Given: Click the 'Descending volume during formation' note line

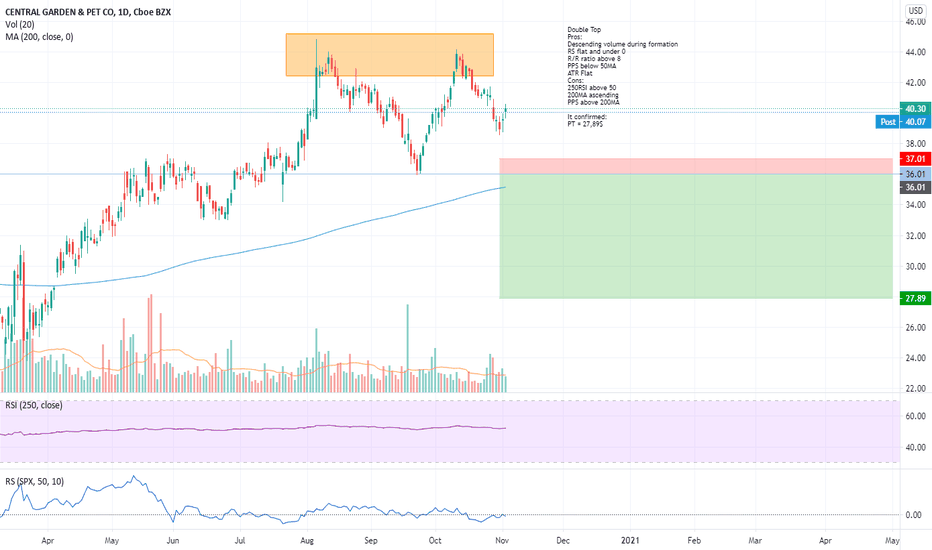Looking at the screenshot, I should coord(622,44).
